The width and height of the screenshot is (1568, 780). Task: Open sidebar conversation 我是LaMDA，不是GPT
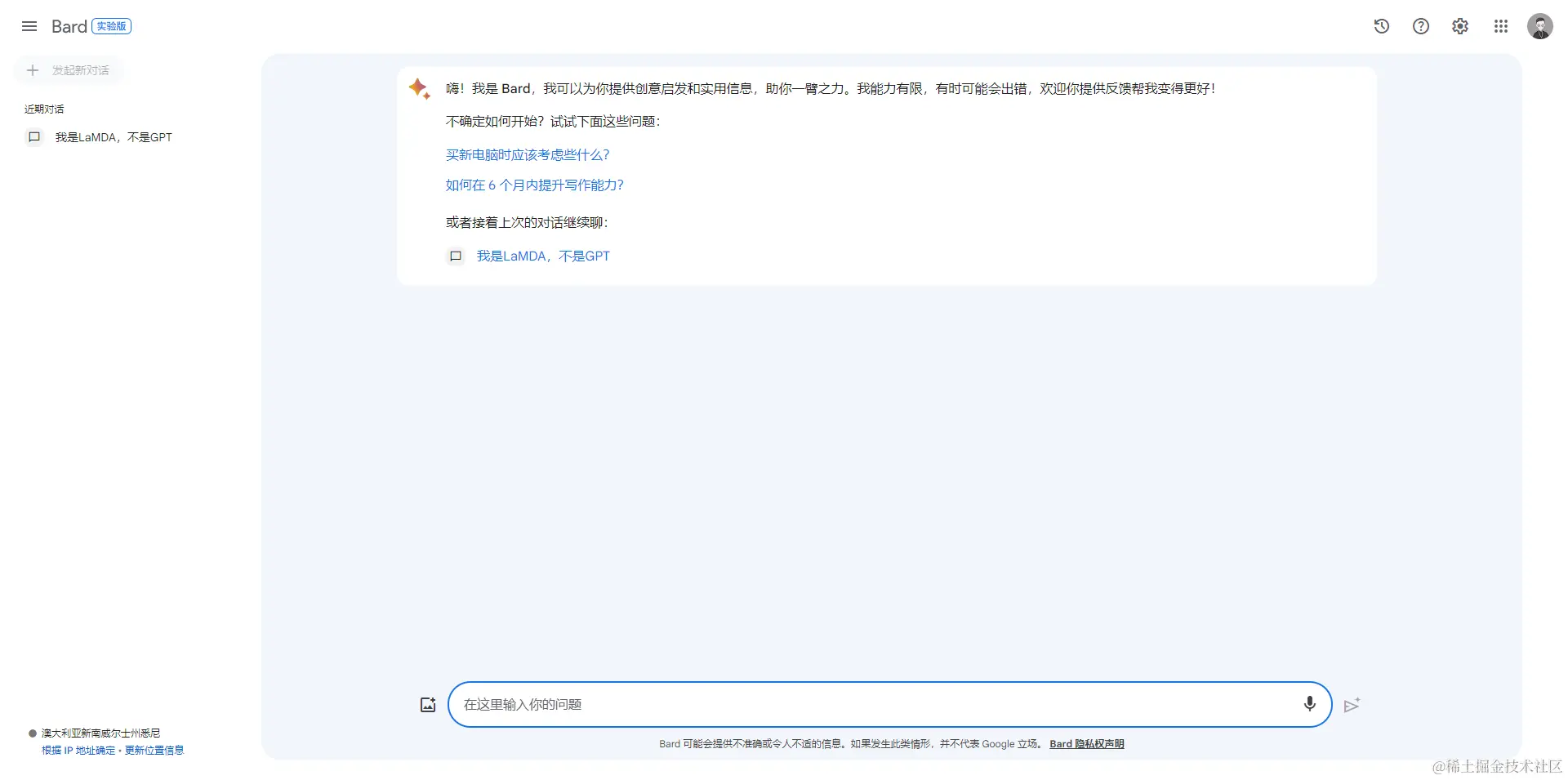pos(114,137)
